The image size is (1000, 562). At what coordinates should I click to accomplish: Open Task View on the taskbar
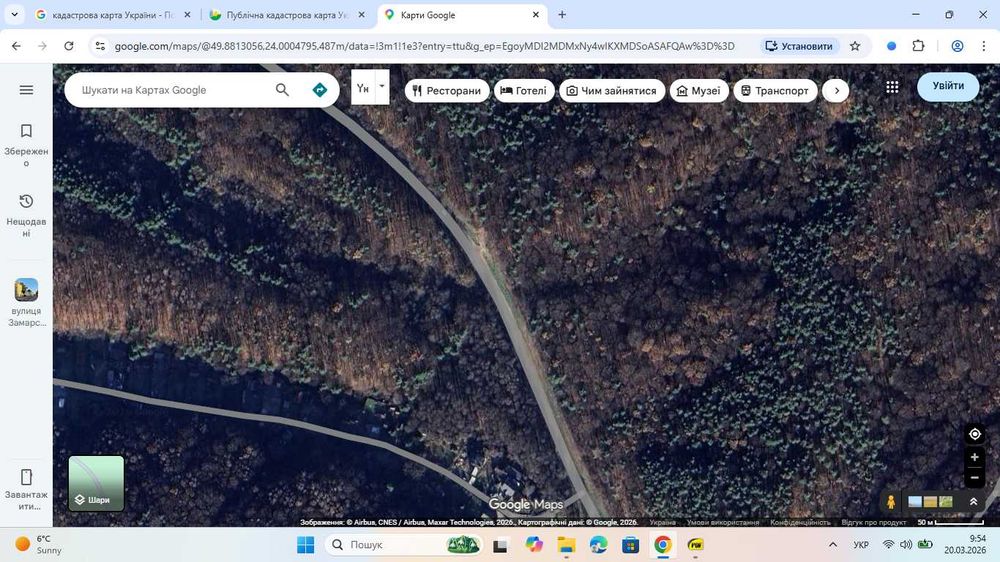(x=500, y=545)
